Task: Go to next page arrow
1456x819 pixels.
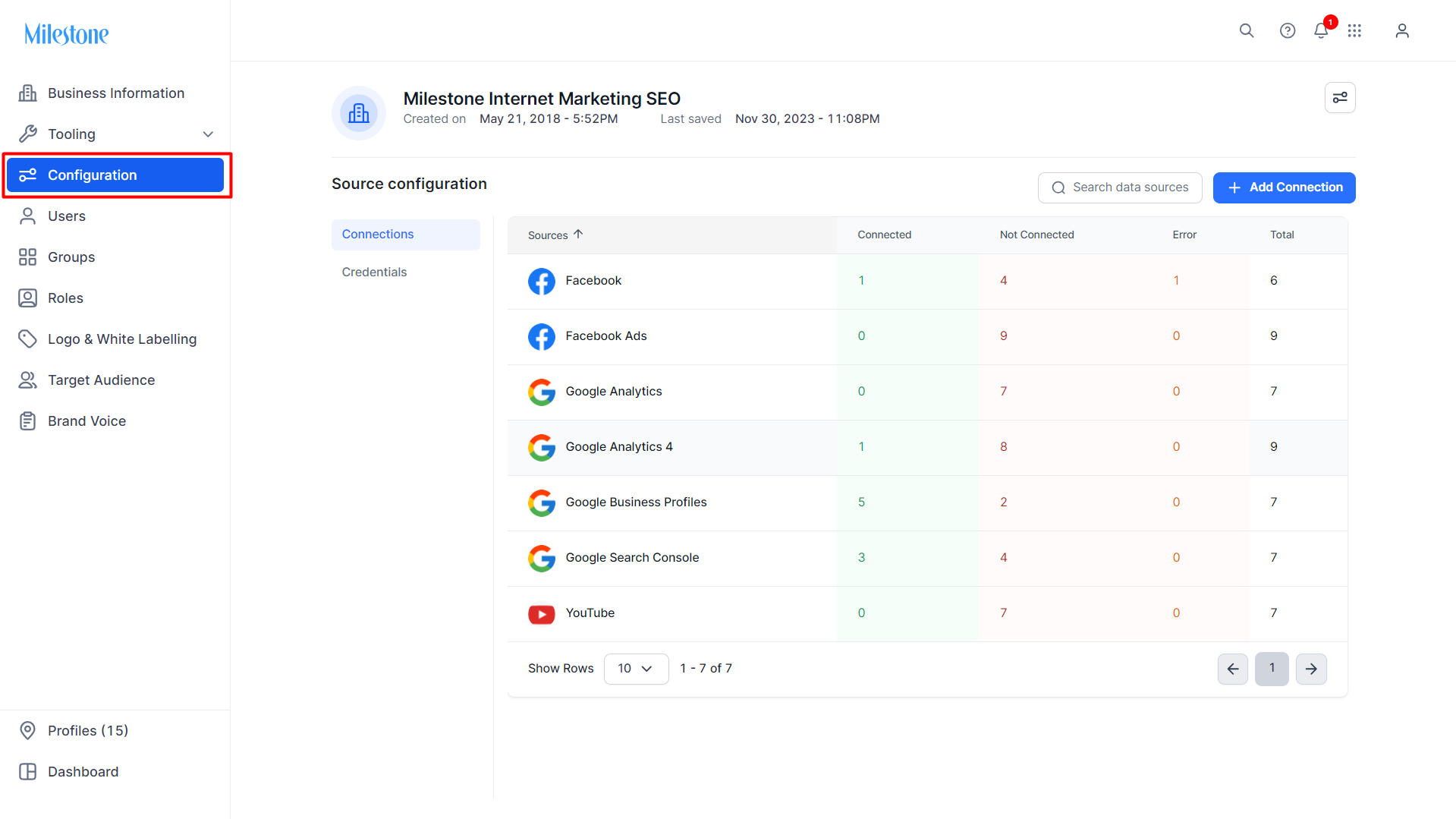Action: (1311, 669)
